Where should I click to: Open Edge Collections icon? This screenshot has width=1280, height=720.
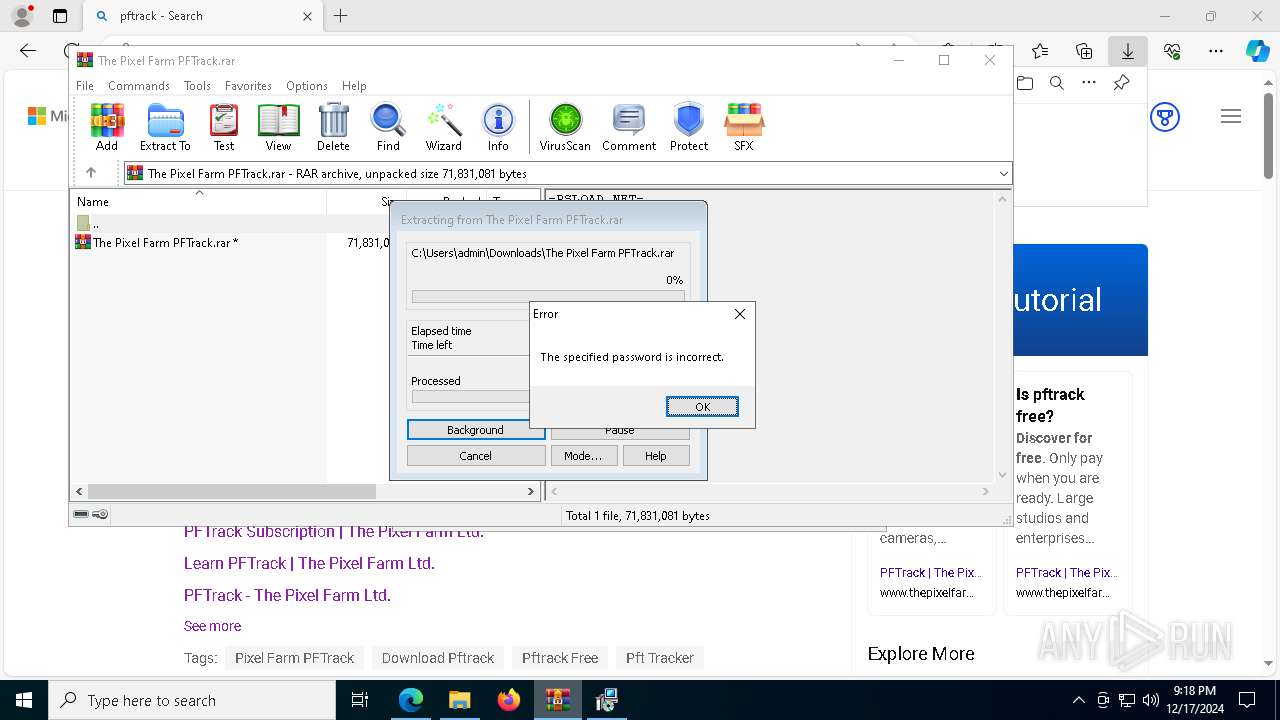pos(1084,51)
